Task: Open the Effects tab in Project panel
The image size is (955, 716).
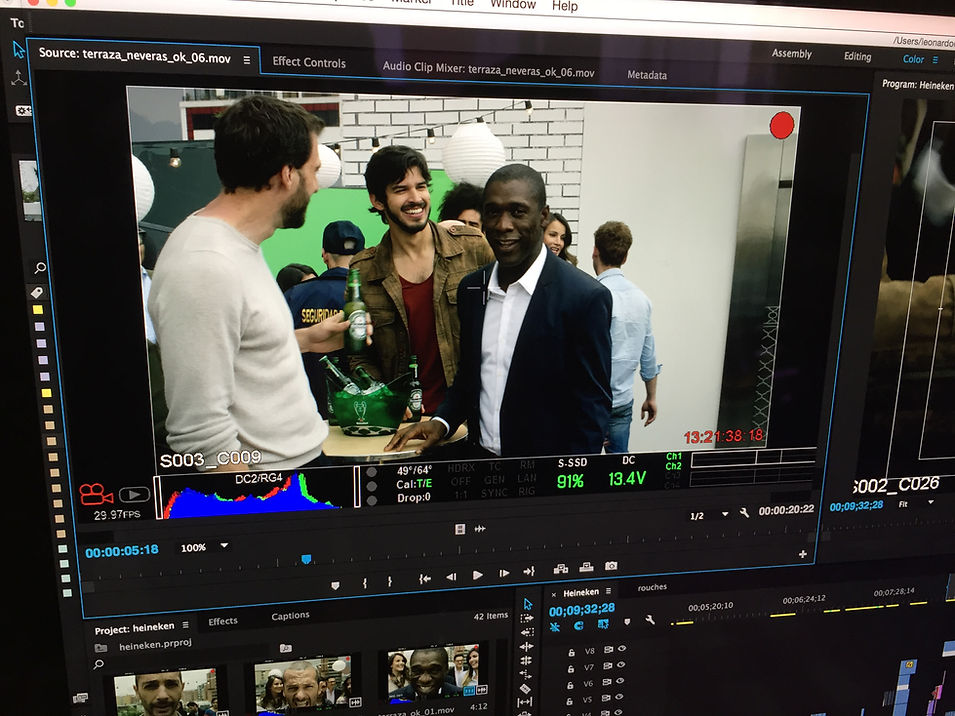Action: (x=223, y=621)
